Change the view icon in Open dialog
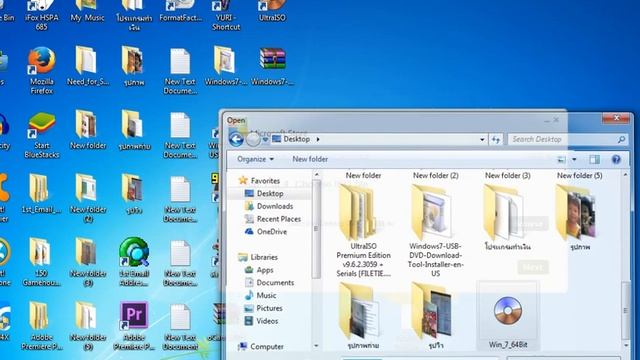Viewport: 640px width, 360px height. (x=562, y=159)
